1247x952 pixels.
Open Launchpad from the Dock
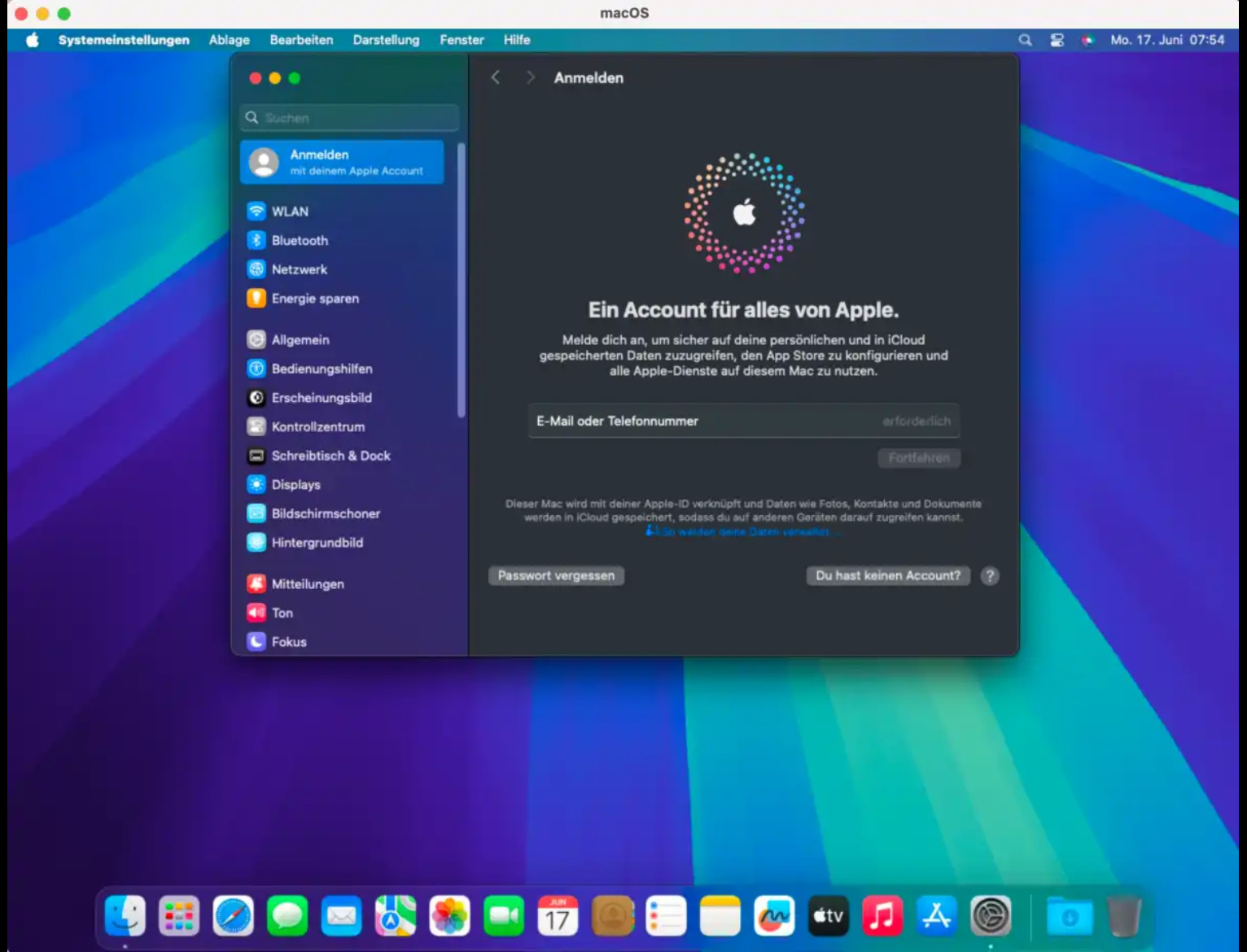[x=179, y=916]
